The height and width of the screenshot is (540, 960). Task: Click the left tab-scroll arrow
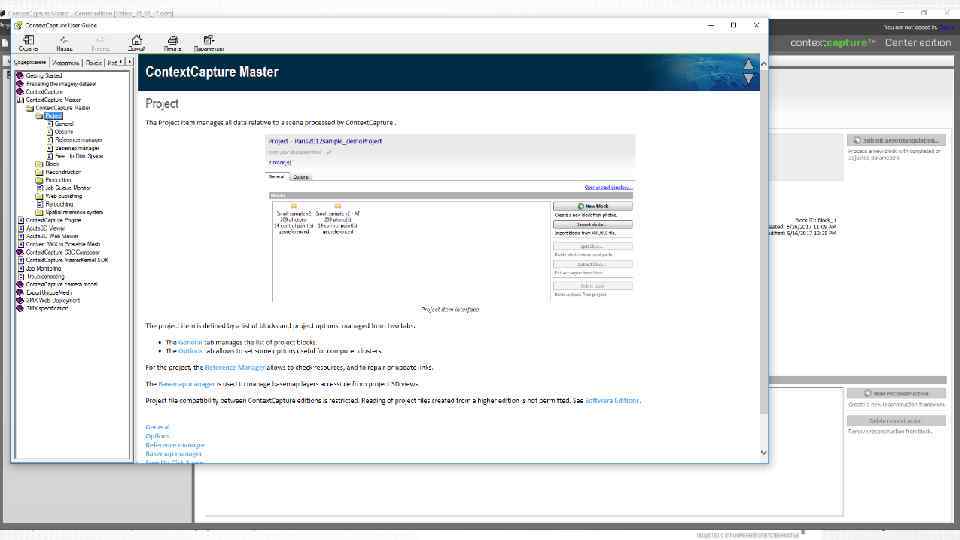pos(122,62)
